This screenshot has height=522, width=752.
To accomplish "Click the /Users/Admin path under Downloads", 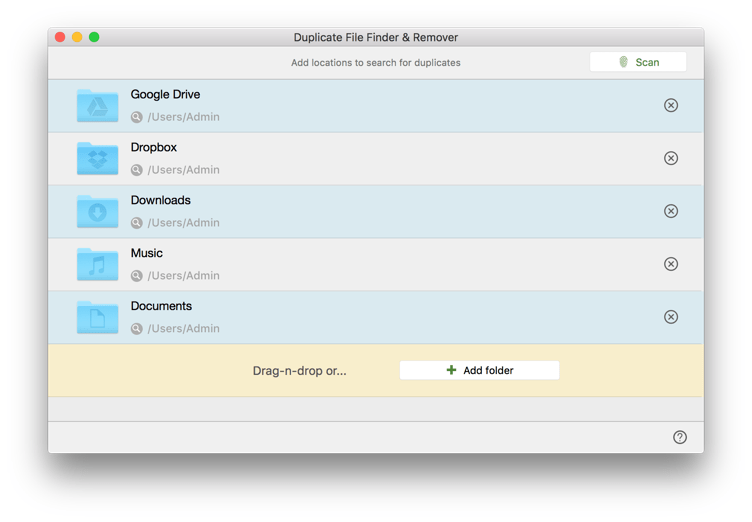I will click(x=184, y=223).
